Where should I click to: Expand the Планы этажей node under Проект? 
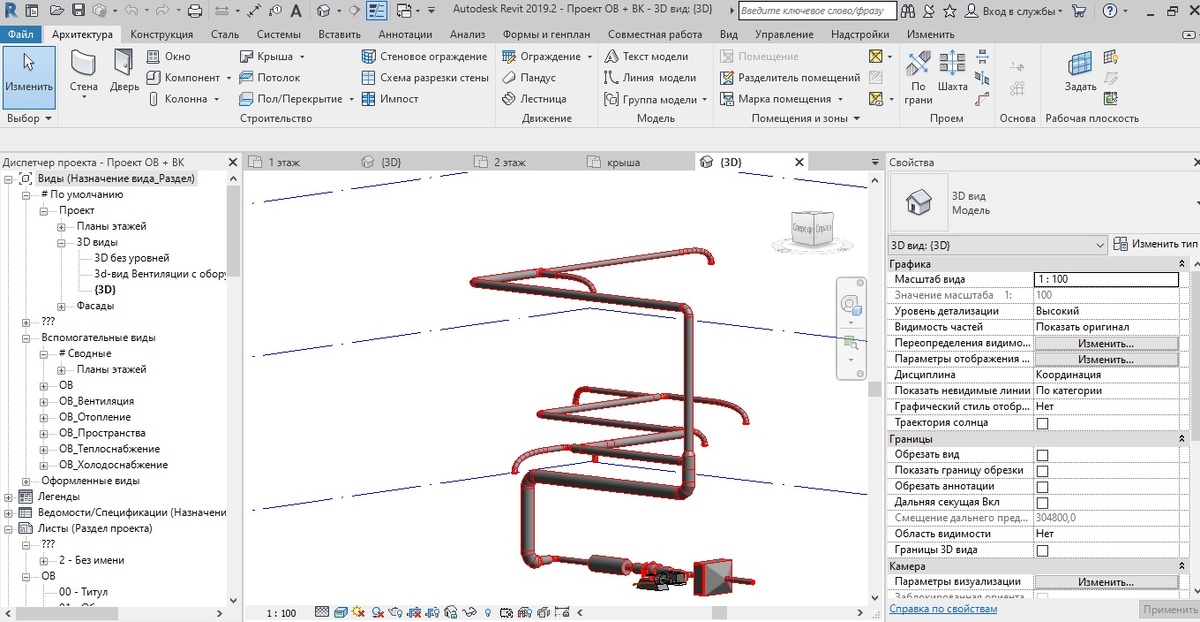click(x=62, y=227)
